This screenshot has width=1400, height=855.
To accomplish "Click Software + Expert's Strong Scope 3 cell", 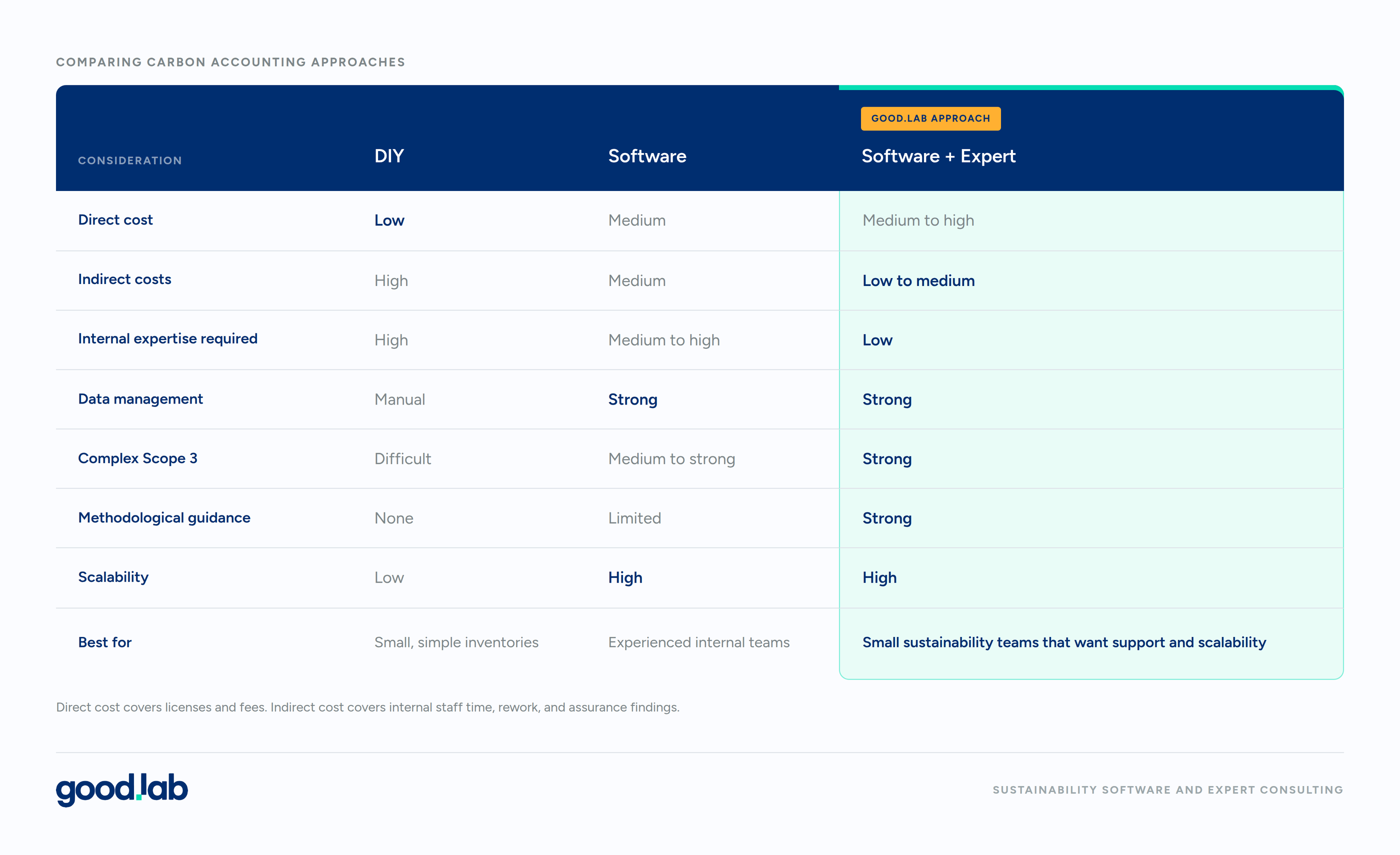I will 887,459.
